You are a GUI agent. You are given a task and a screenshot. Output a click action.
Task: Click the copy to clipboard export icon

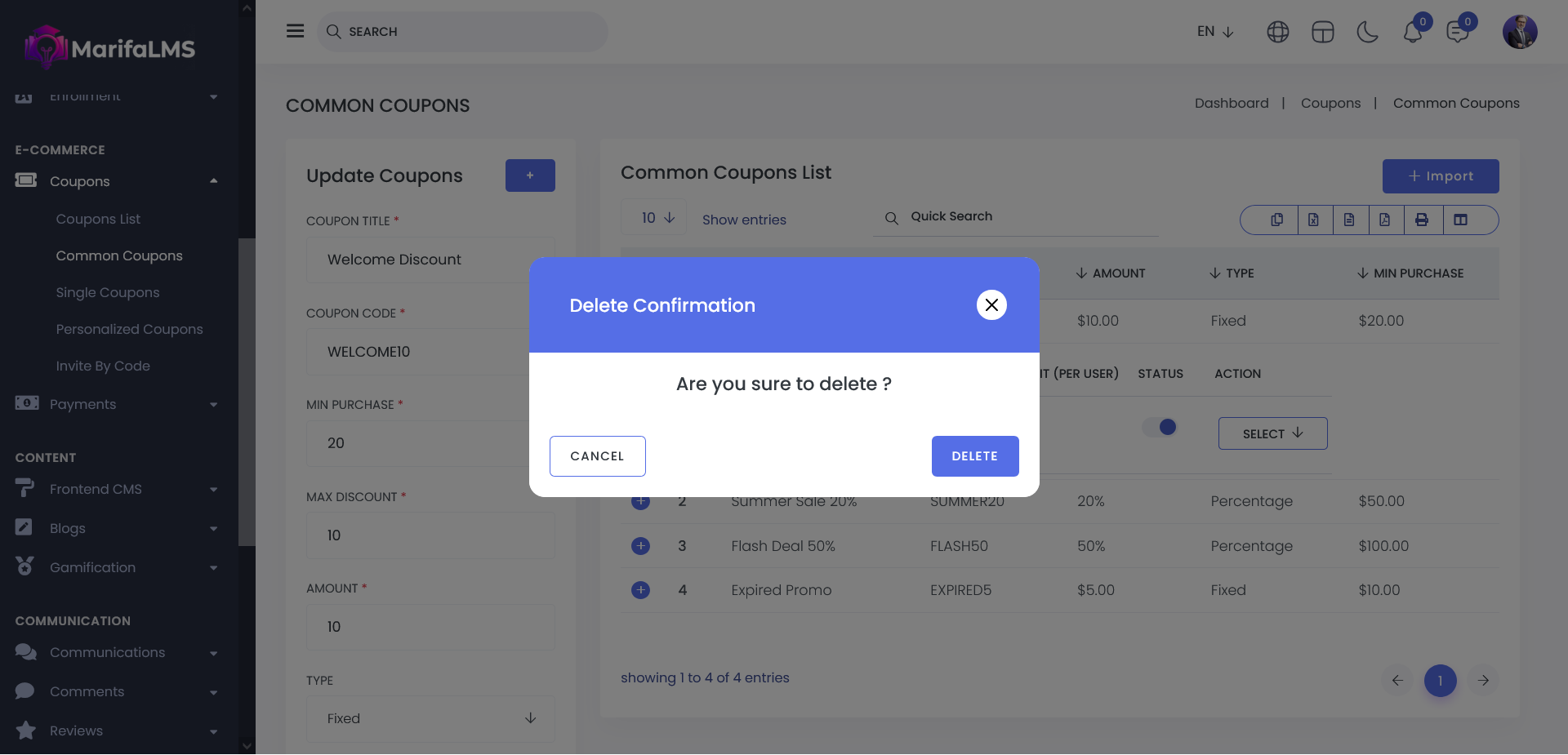point(1276,220)
